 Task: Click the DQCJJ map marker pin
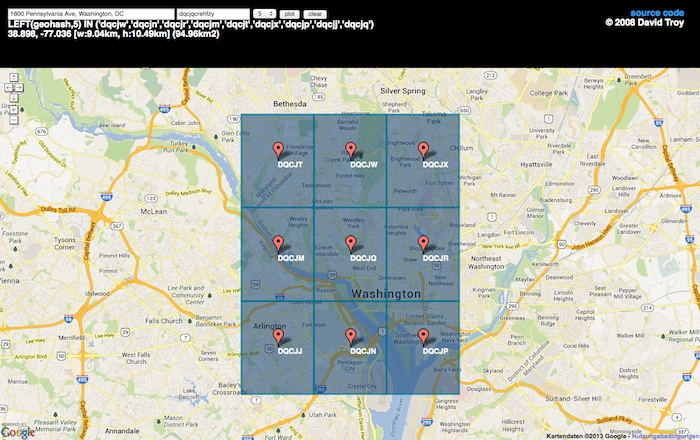click(x=278, y=337)
